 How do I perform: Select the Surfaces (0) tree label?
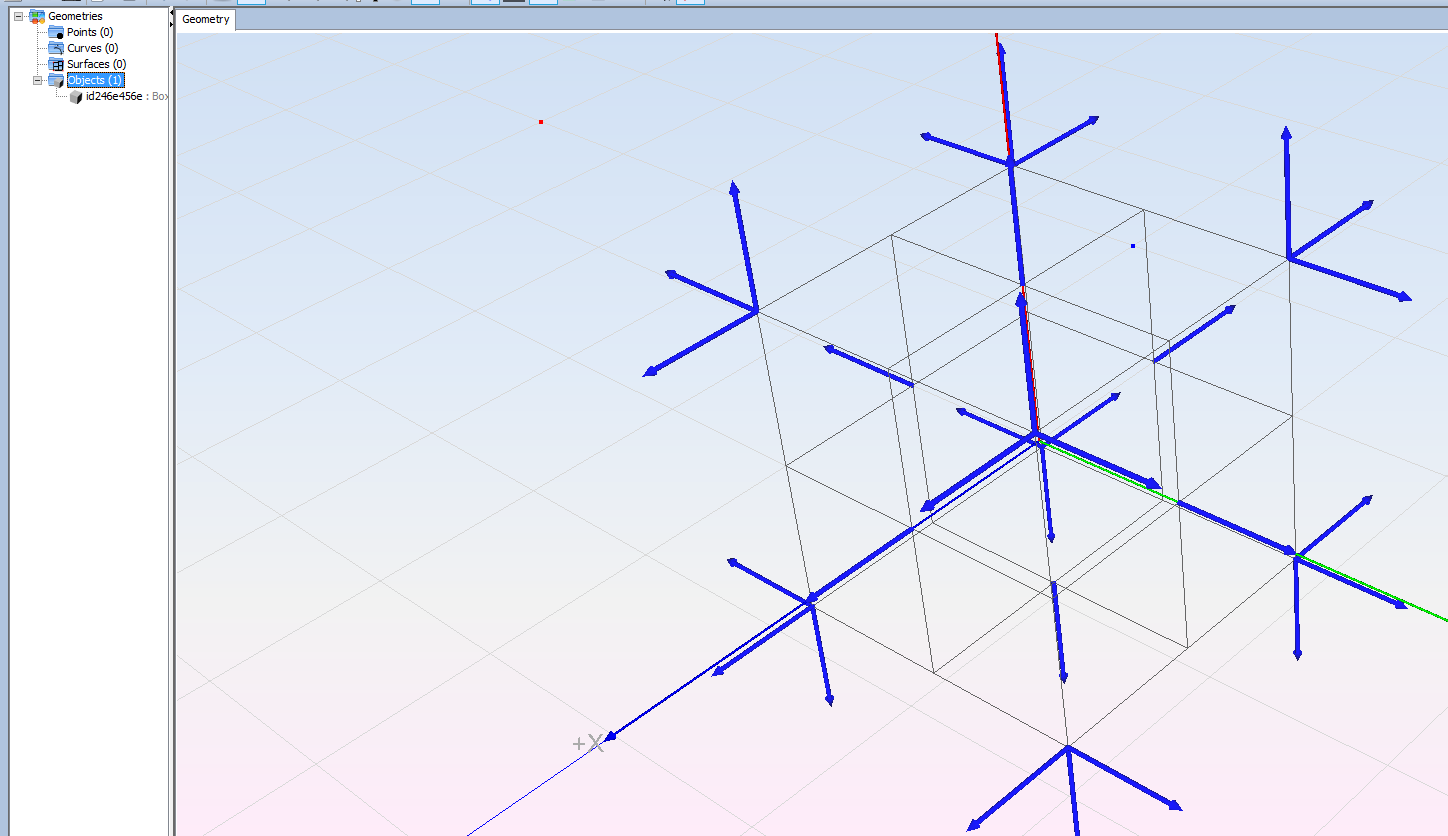(96, 64)
